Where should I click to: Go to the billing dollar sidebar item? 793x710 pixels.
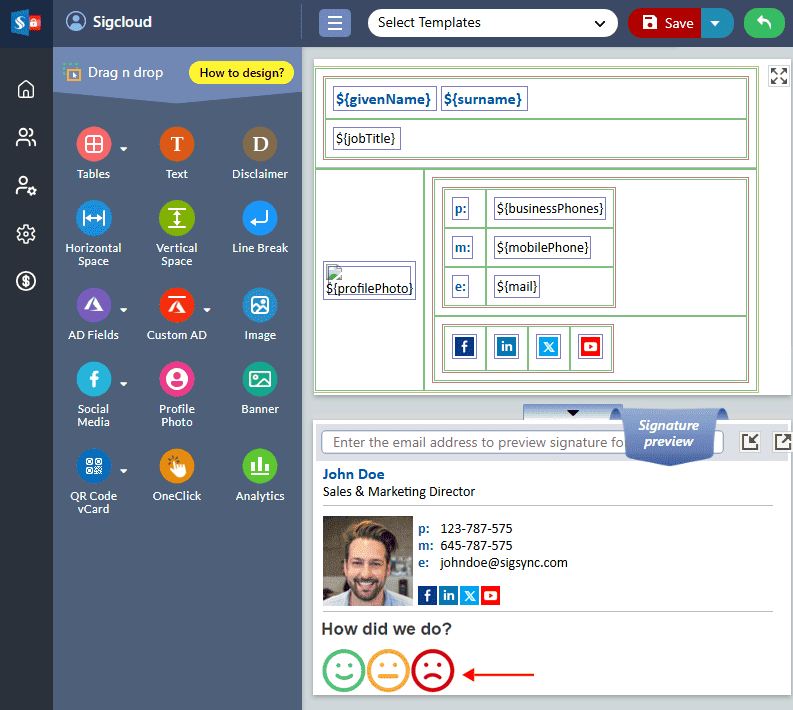coord(26,281)
